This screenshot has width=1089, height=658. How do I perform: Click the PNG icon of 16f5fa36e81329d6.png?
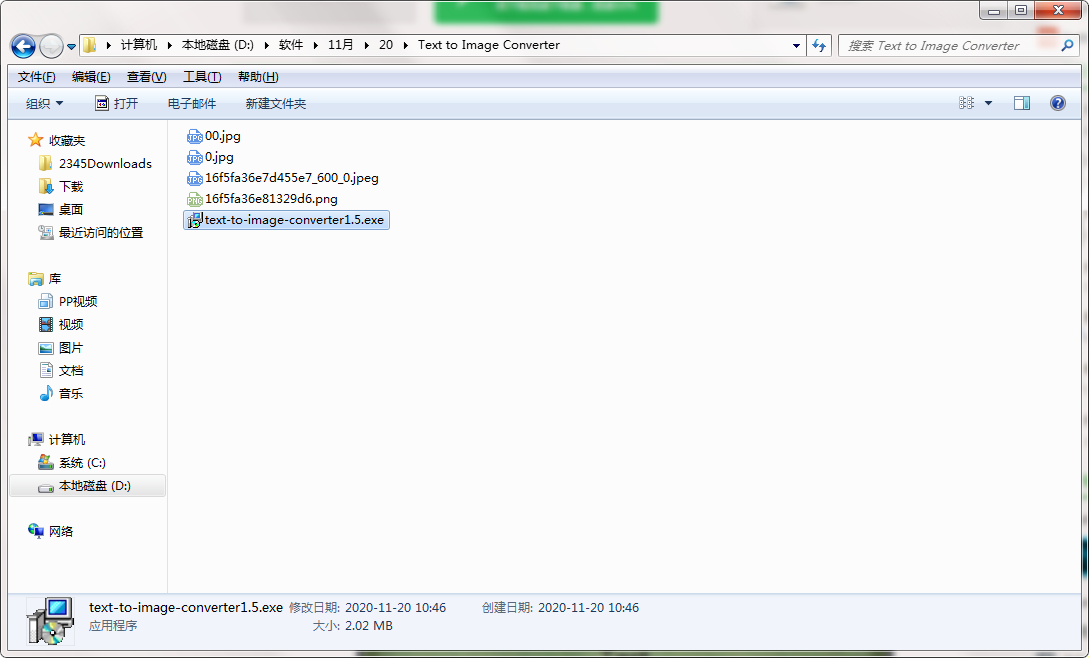(x=194, y=199)
